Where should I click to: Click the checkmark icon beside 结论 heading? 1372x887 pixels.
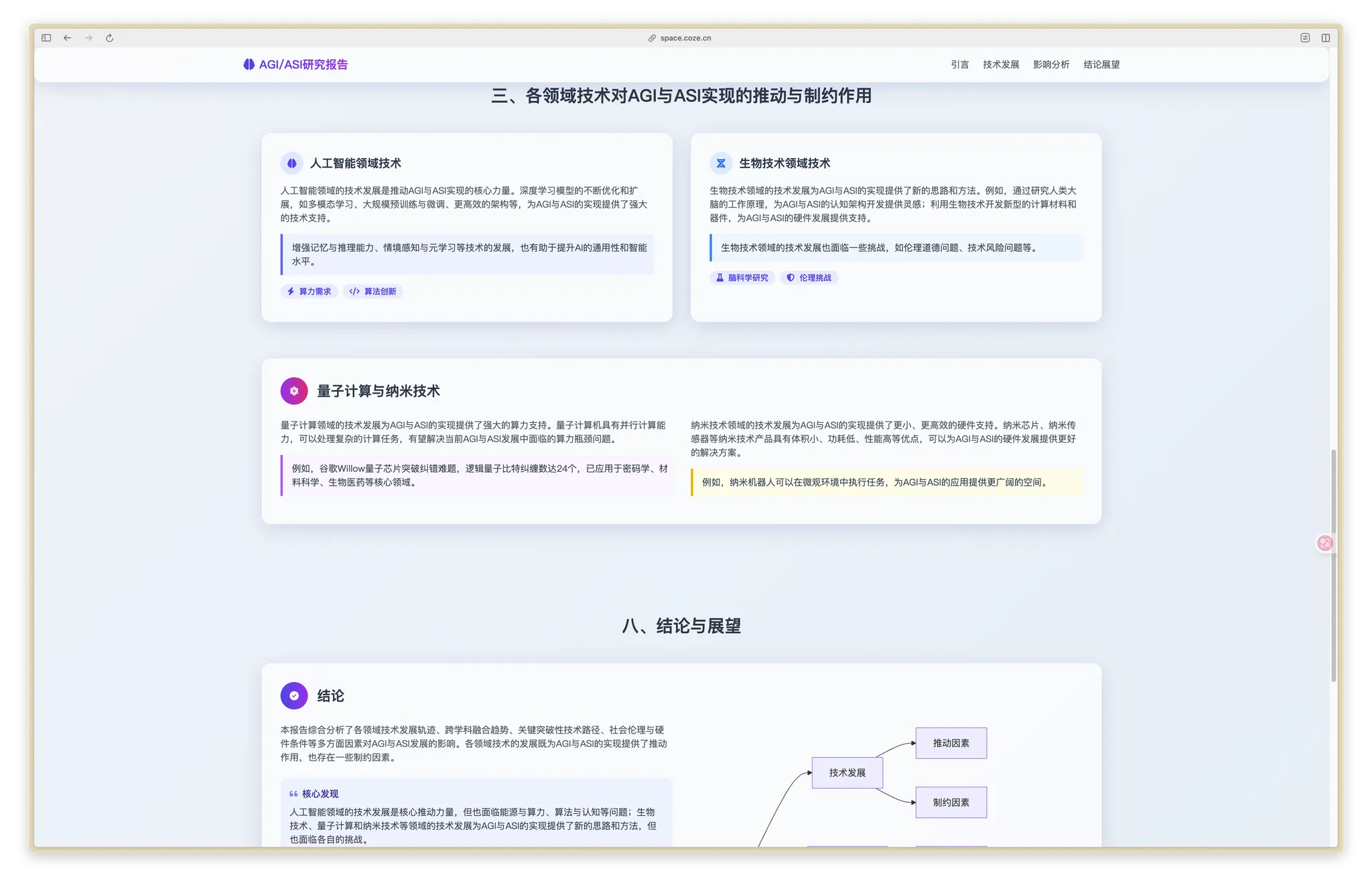(x=293, y=695)
